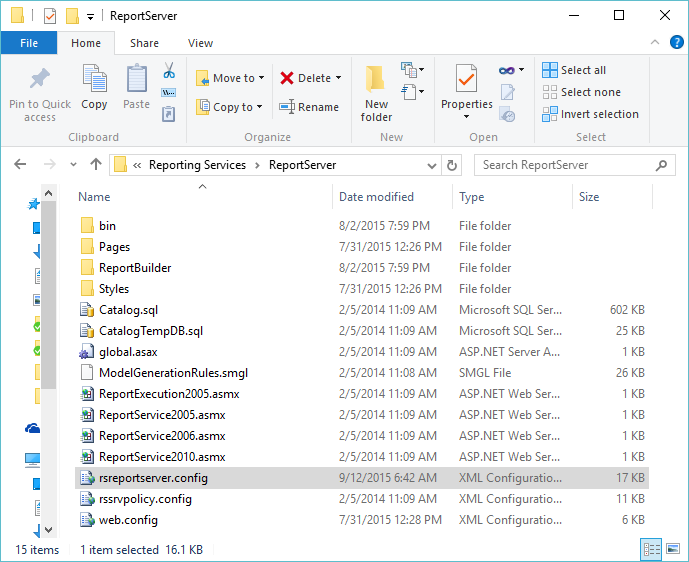Screen dimensions: 689x562
Task: Sort by Date modified column header
Action: (x=376, y=197)
